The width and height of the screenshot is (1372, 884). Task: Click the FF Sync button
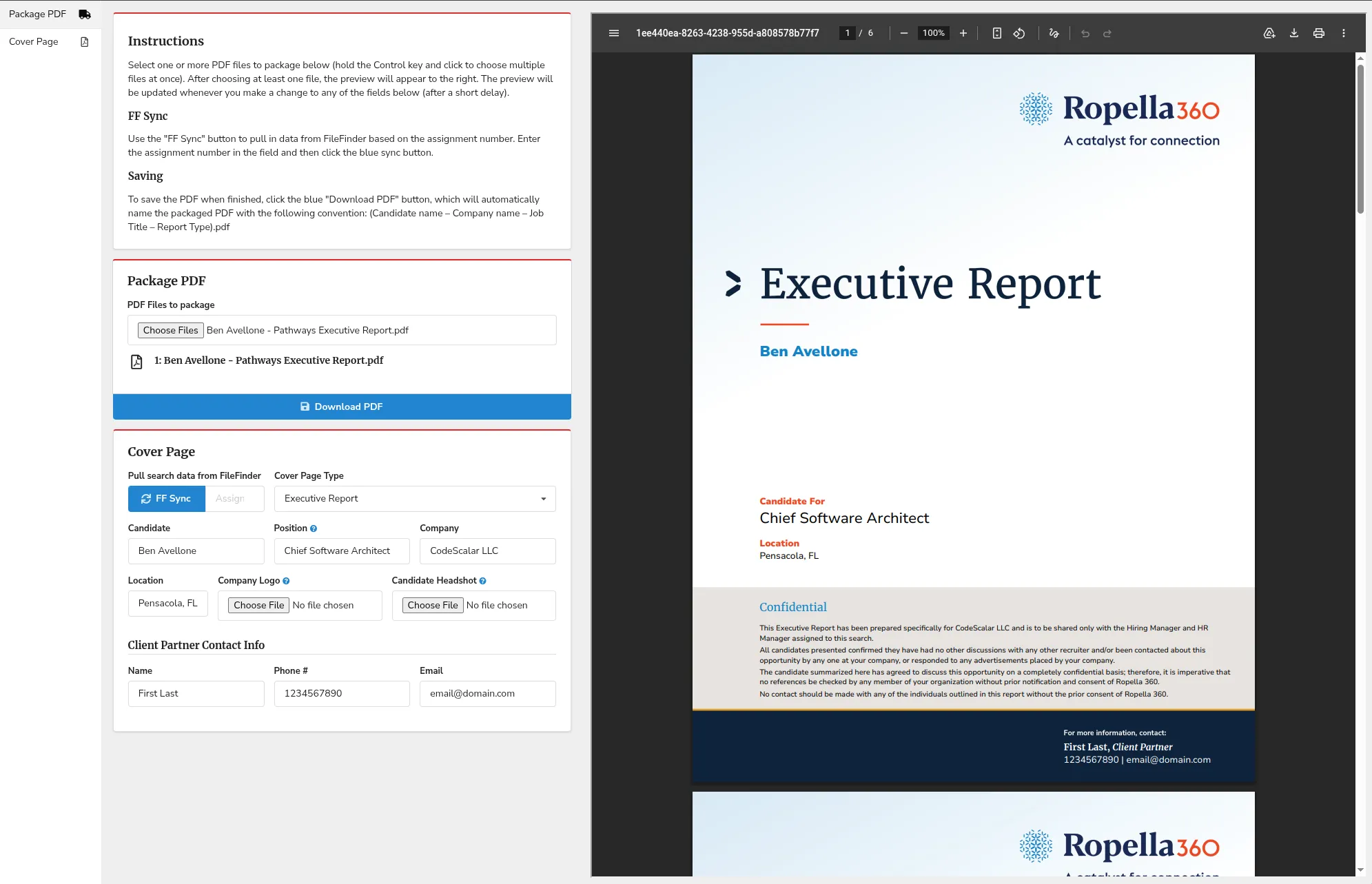click(x=166, y=499)
